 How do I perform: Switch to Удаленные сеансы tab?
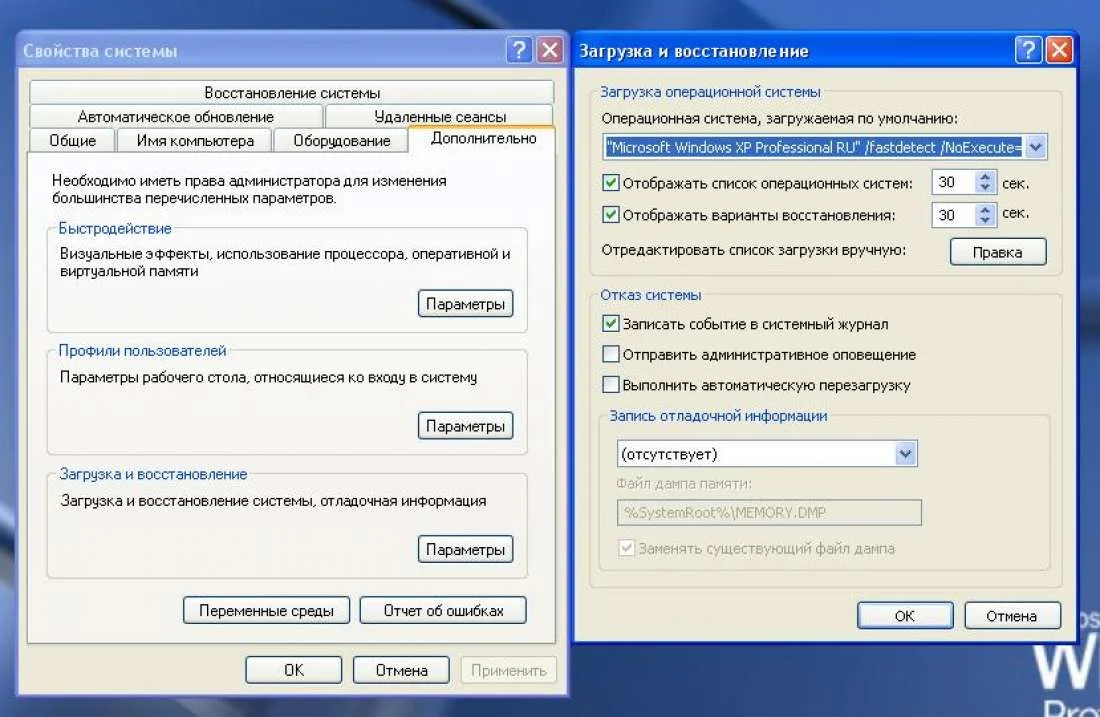(440, 116)
